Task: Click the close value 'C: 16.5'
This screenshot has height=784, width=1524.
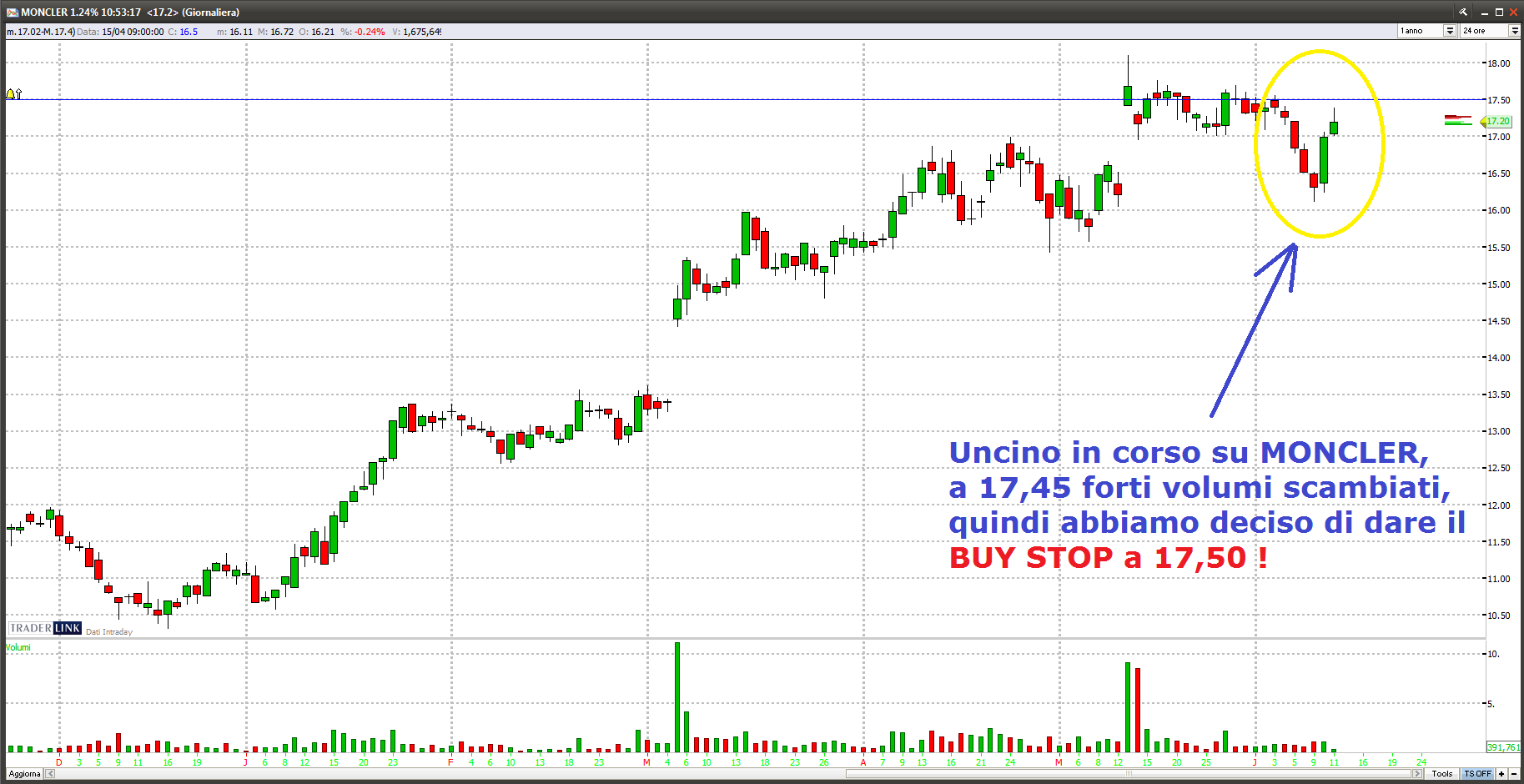Action: point(183,32)
